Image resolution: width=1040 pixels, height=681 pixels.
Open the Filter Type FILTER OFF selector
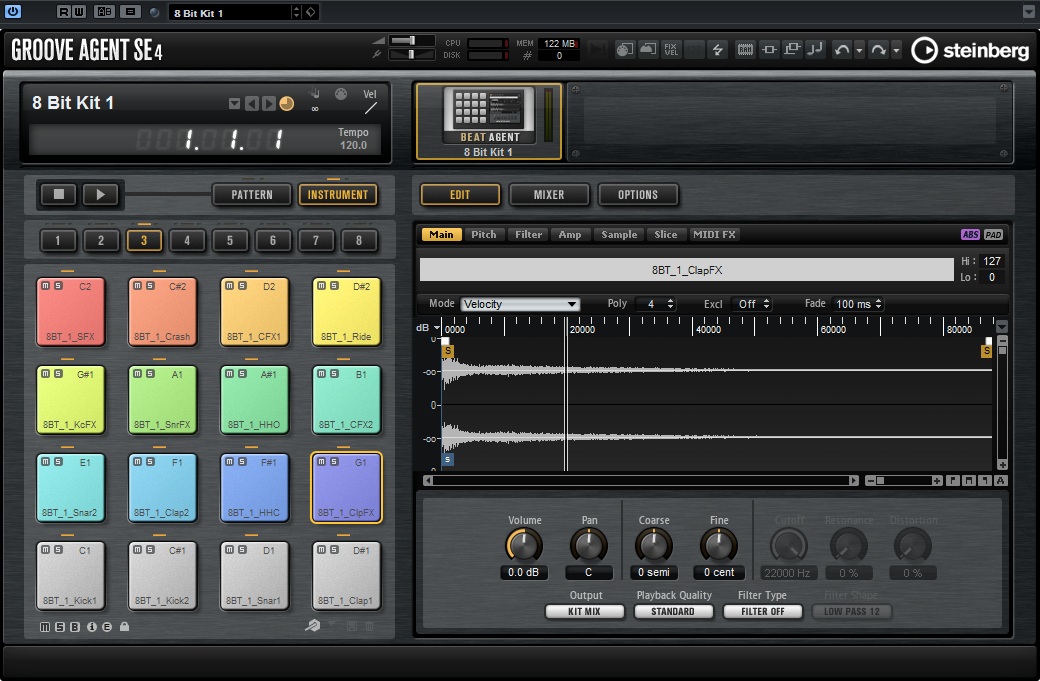pyautogui.click(x=763, y=611)
